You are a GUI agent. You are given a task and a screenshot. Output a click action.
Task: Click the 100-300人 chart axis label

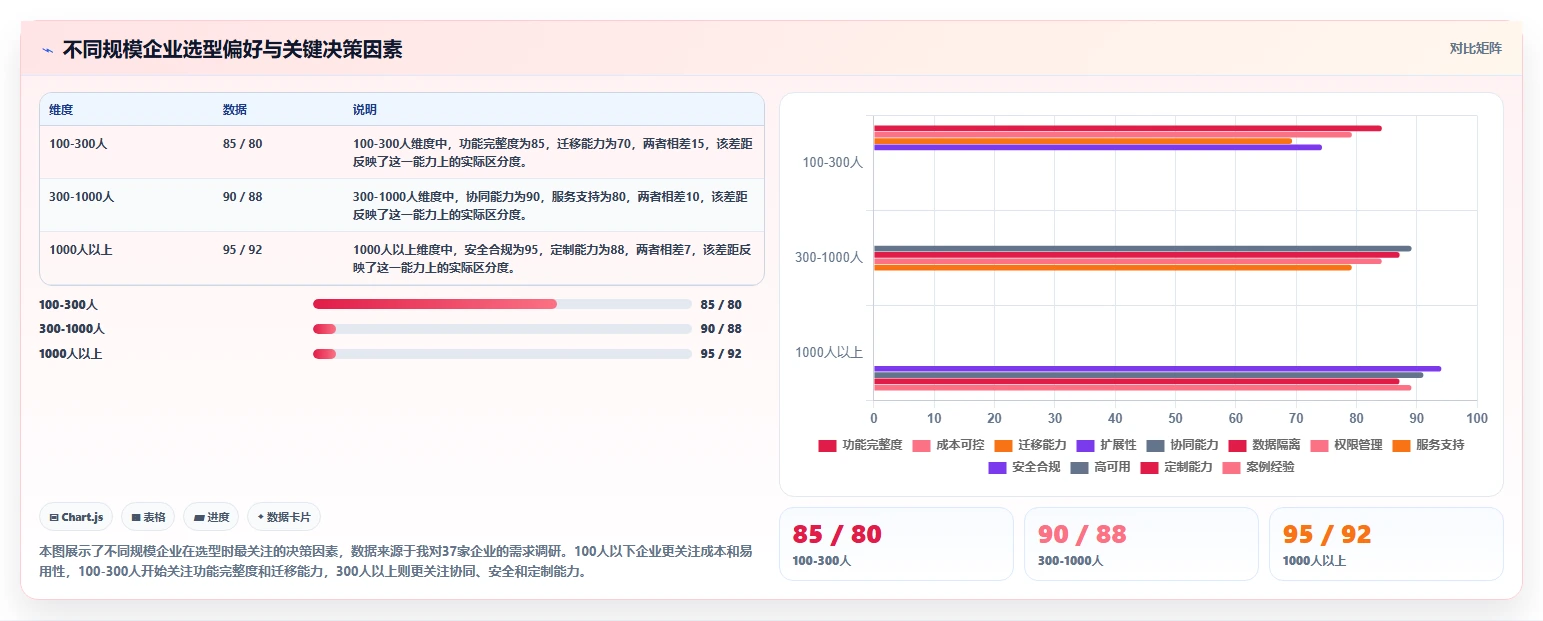point(832,162)
